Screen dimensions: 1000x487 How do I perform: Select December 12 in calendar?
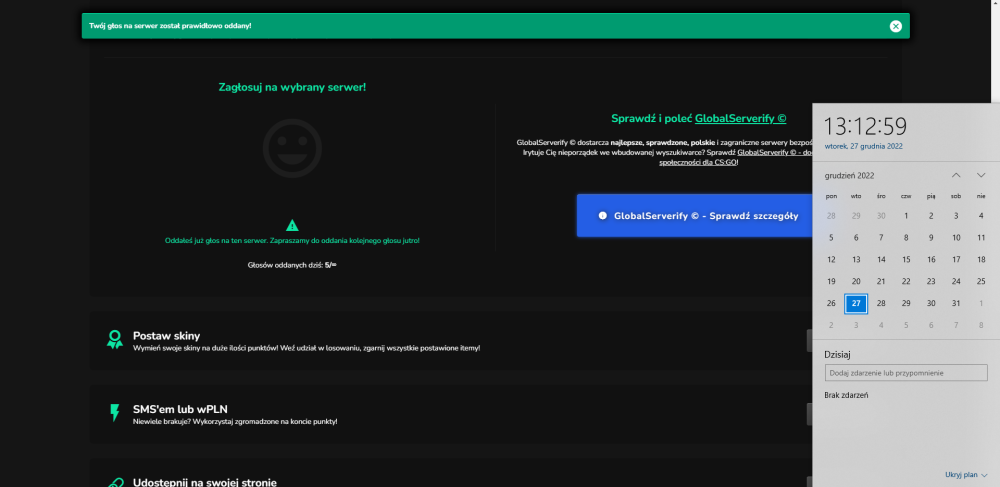pyautogui.click(x=831, y=259)
